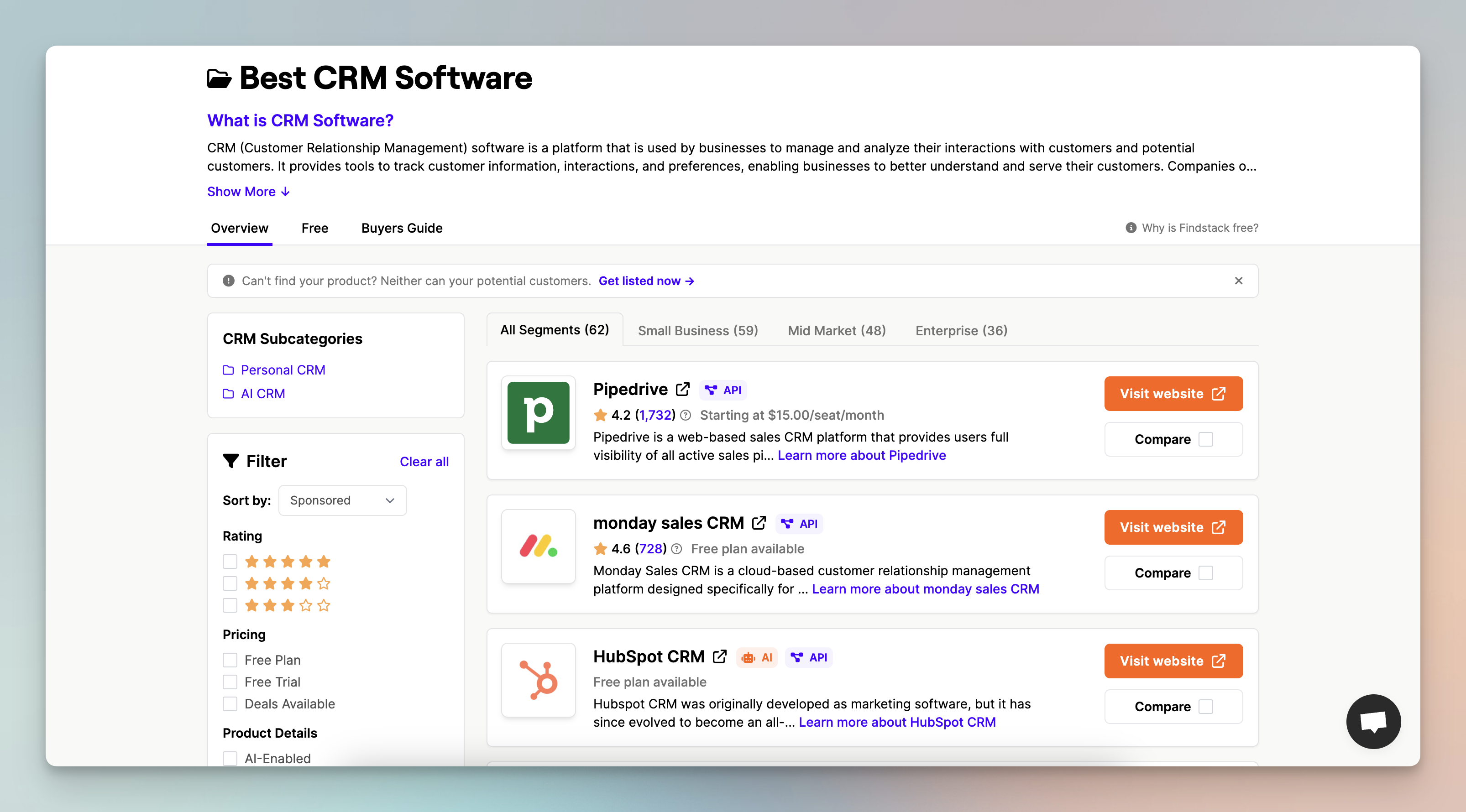Viewport: 1466px width, 812px height.
Task: Click the external link icon next to HubSpot CRM
Action: coord(719,656)
